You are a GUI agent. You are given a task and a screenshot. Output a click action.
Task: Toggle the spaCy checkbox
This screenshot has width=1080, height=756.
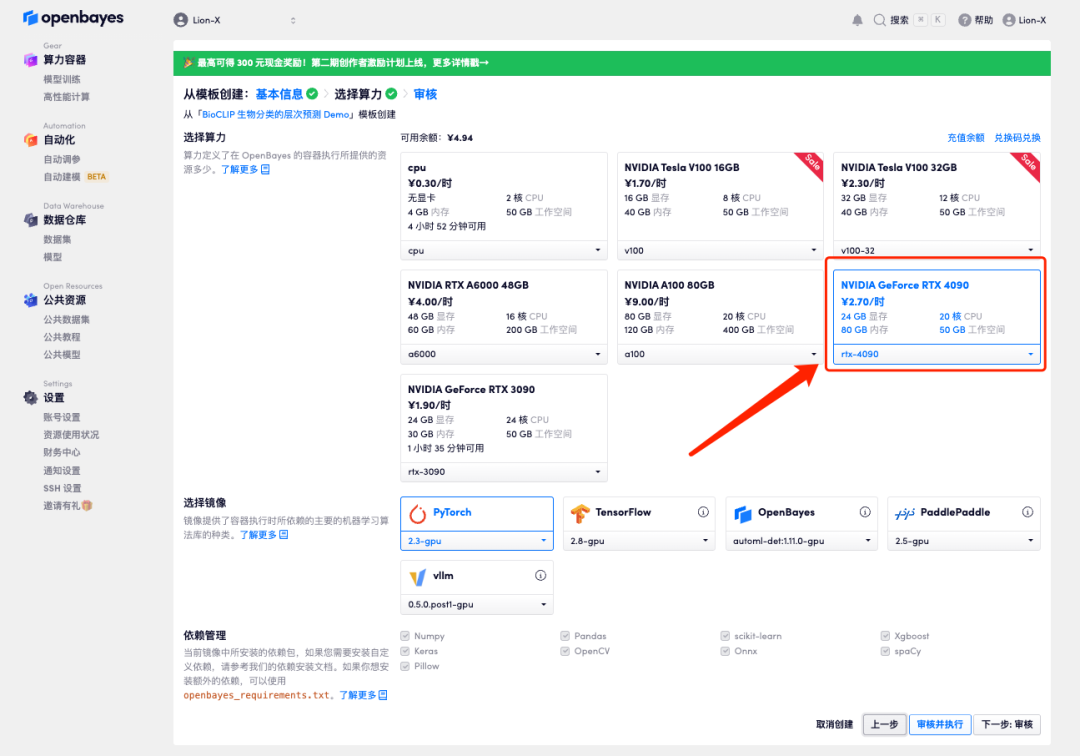(885, 651)
